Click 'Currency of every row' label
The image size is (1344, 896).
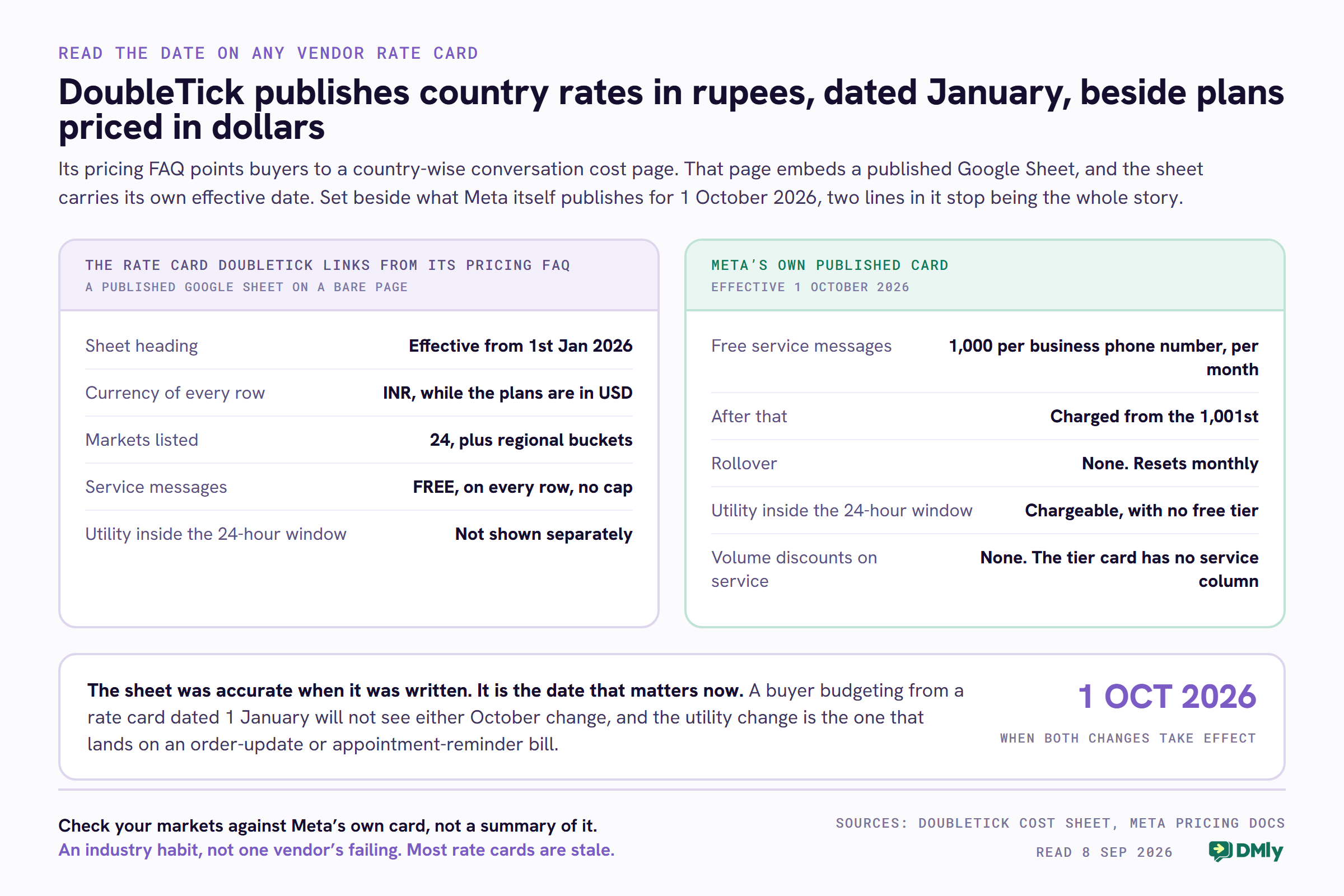[175, 393]
